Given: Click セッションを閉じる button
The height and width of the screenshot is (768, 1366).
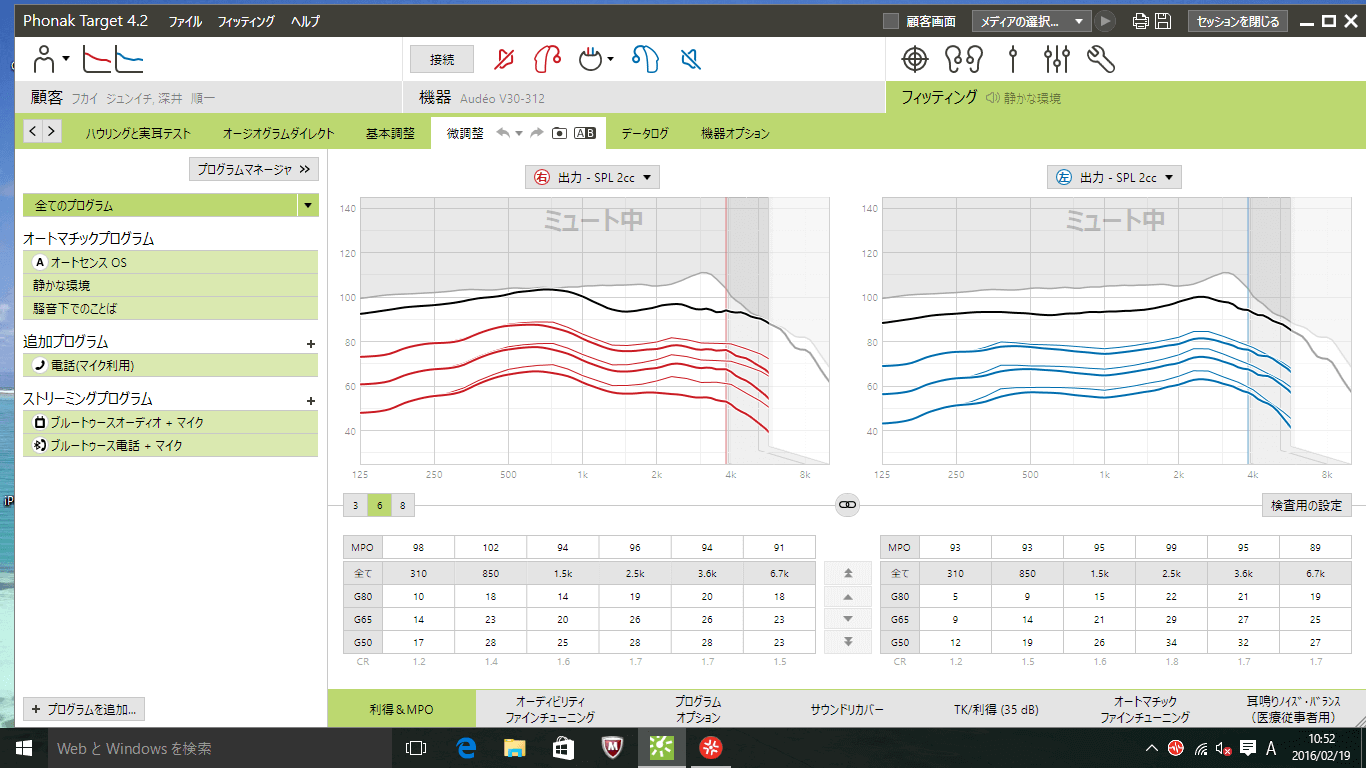Looking at the screenshot, I should click(x=1237, y=21).
